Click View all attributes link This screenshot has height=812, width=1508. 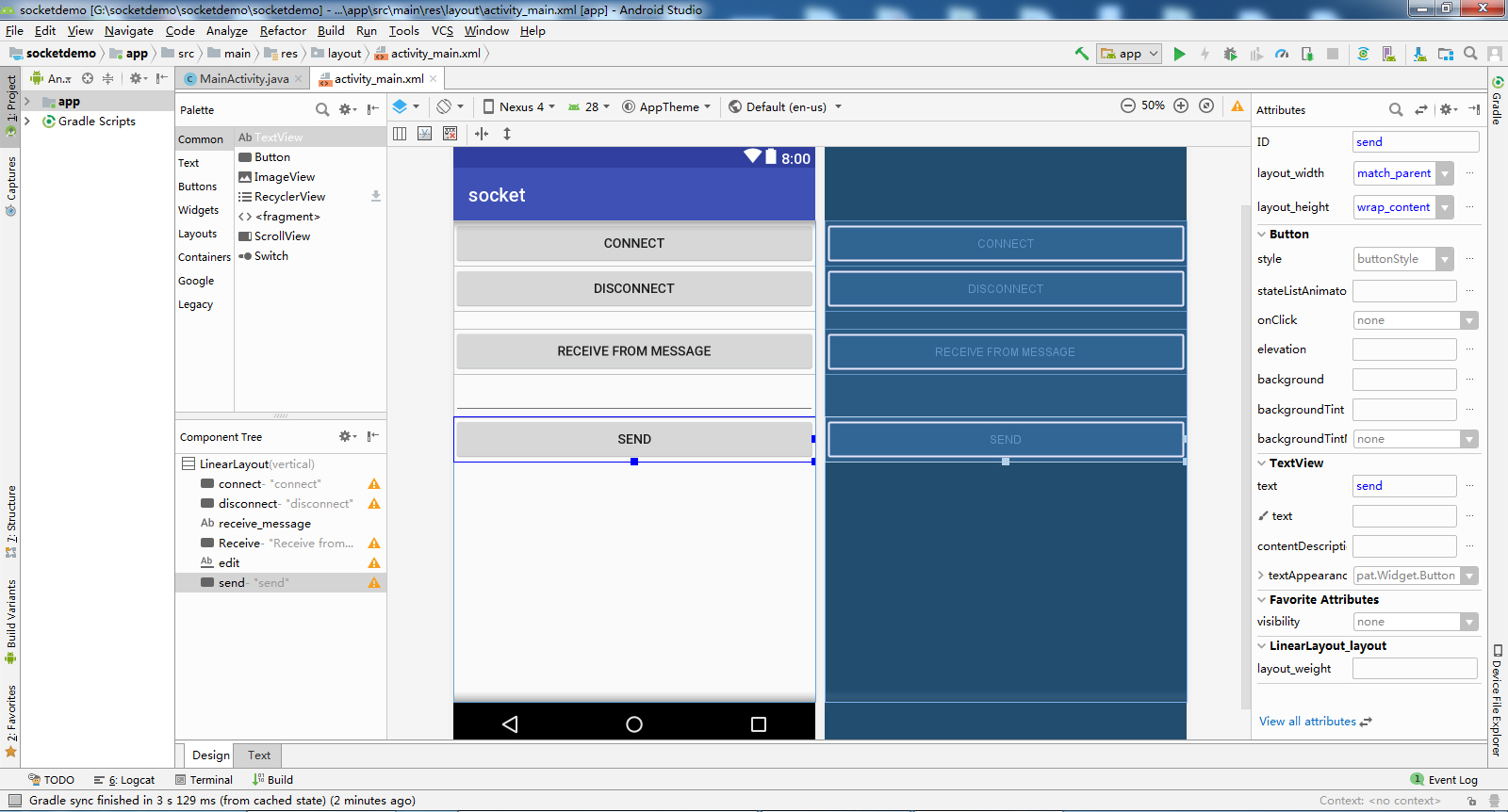tap(1307, 722)
